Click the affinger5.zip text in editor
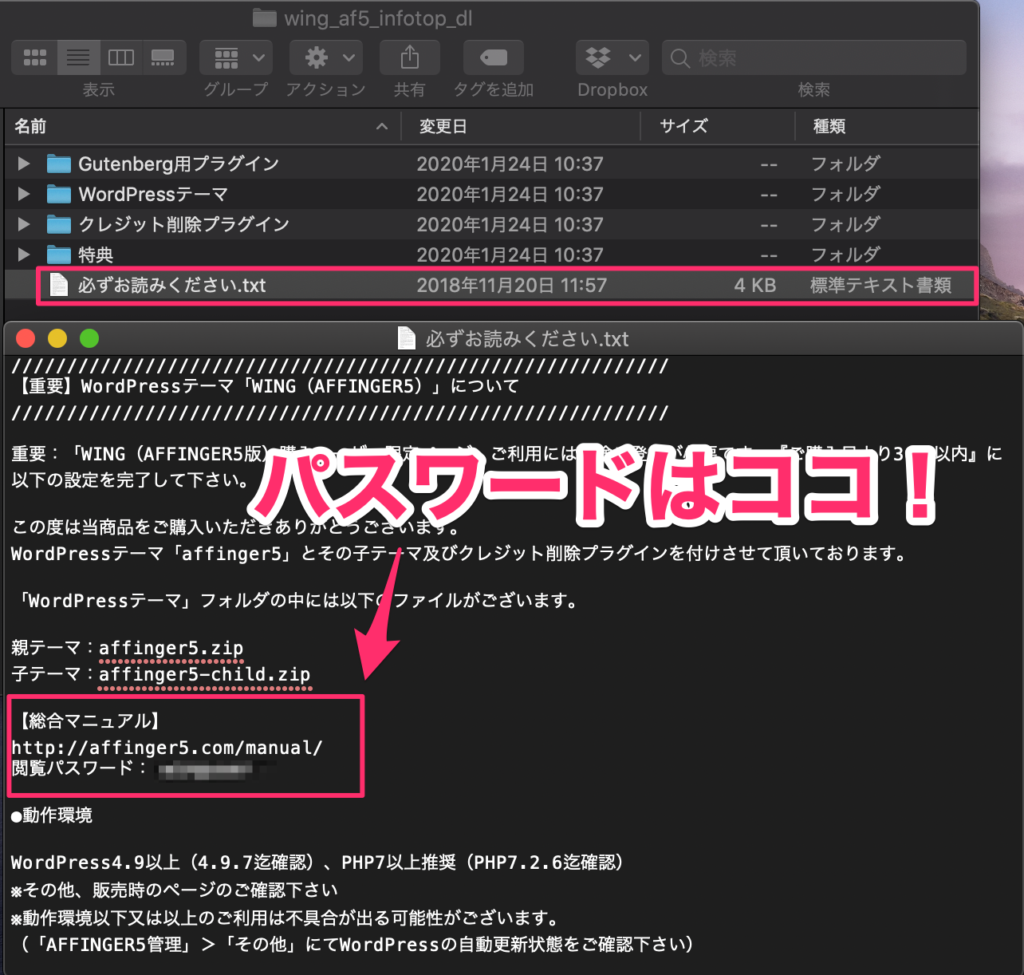Screen dimensions: 1024x975 (171, 648)
